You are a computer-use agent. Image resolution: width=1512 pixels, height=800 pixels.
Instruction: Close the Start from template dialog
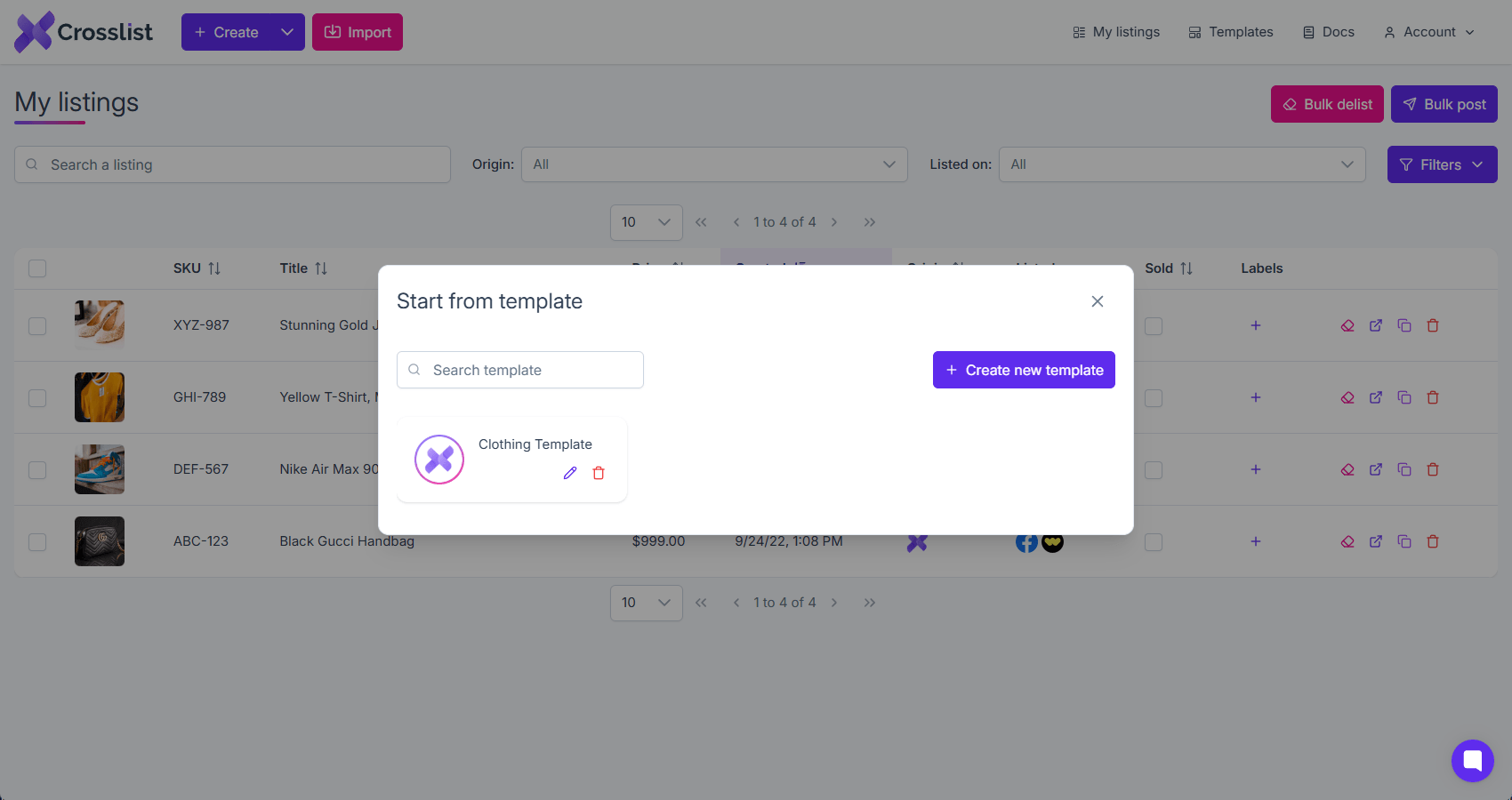pyautogui.click(x=1098, y=301)
